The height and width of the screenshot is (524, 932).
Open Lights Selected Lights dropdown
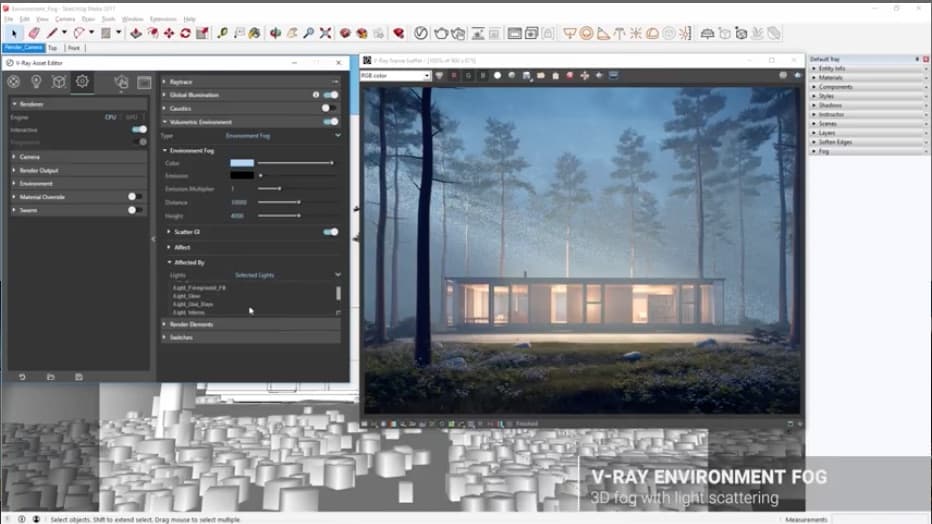[x=288, y=275]
